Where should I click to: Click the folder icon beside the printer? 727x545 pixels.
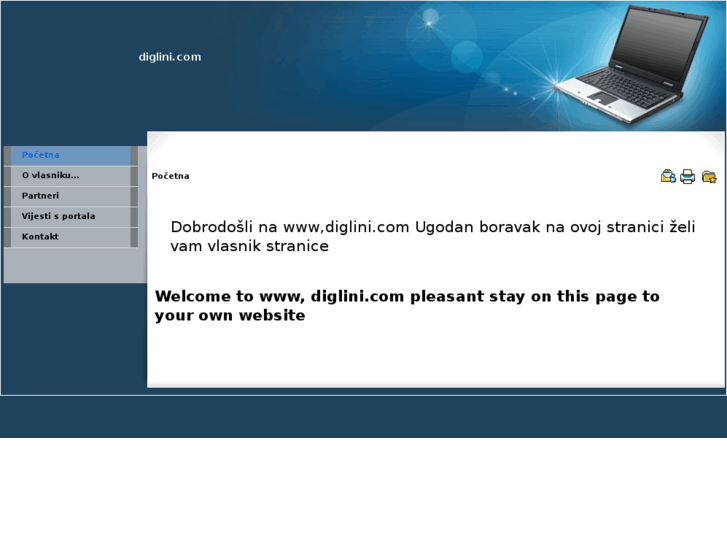click(x=709, y=177)
